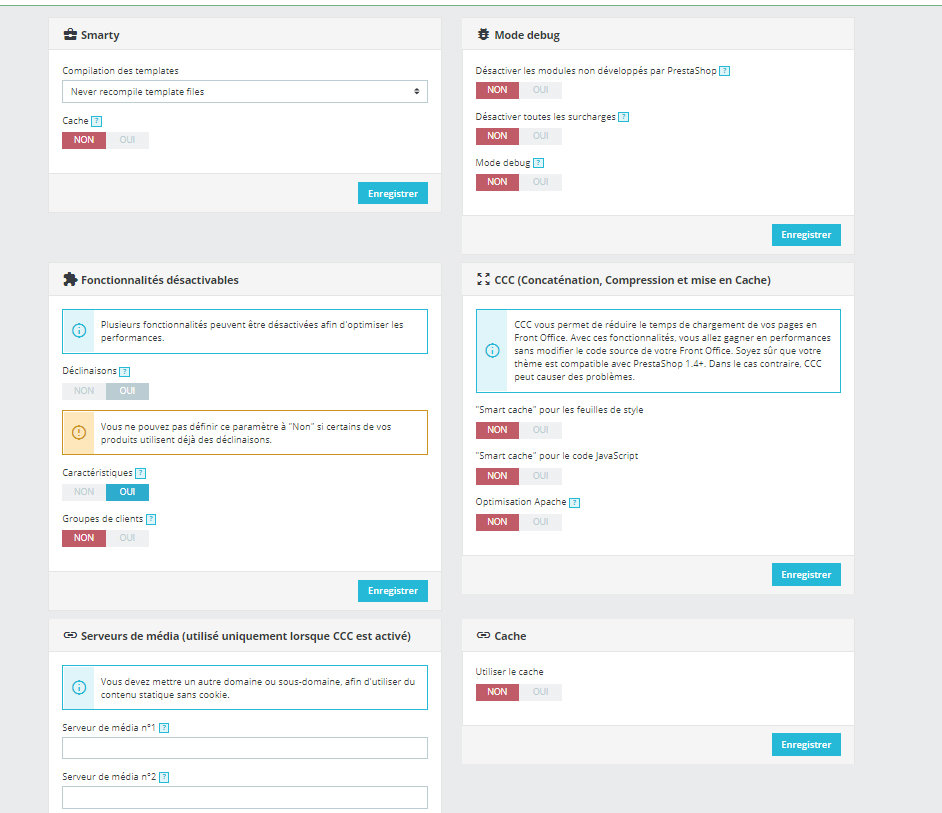Open Compilation des templates dropdown
Viewport: 942px width, 813px height.
(245, 92)
